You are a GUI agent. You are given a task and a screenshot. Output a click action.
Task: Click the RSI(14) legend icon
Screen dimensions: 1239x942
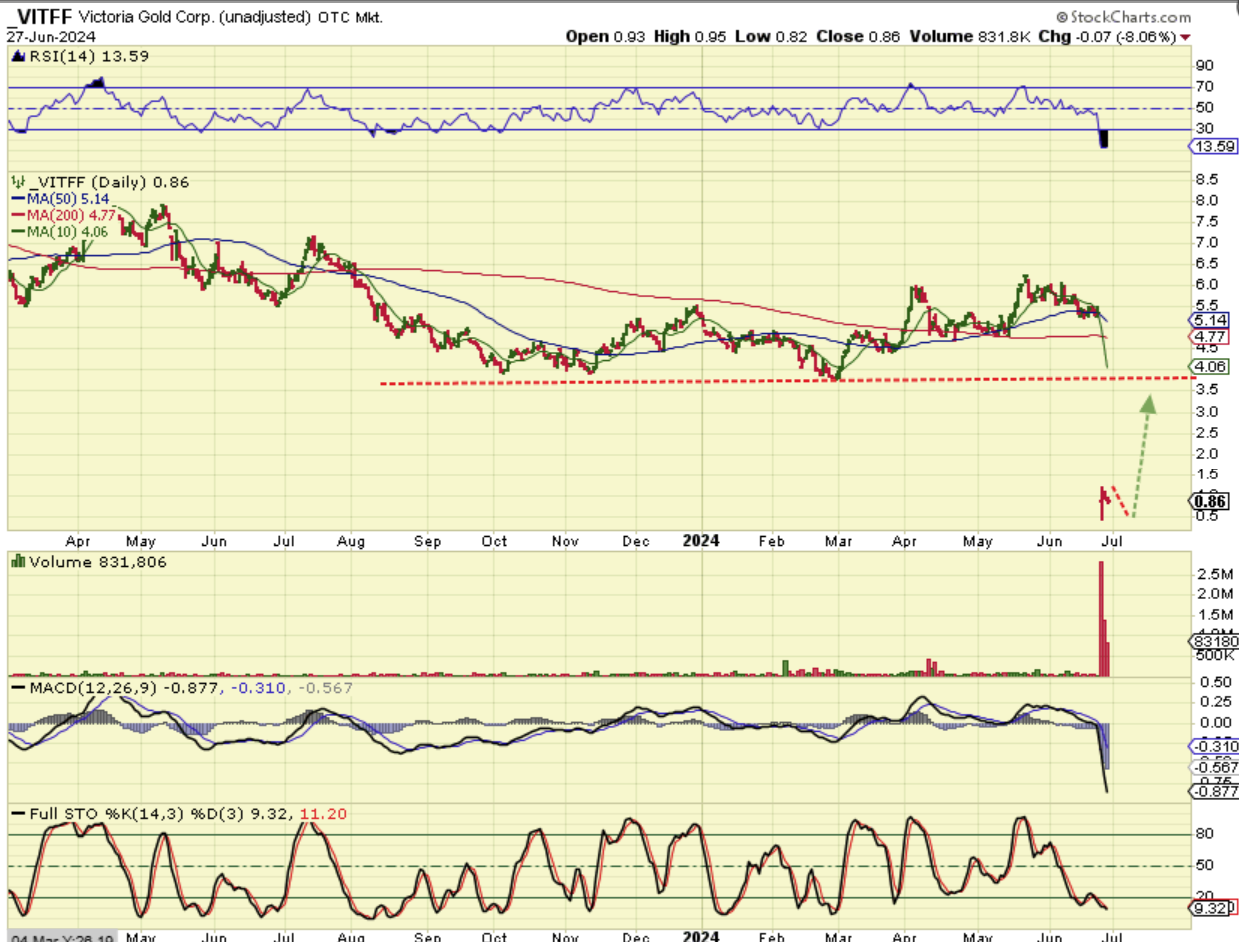pos(17,57)
